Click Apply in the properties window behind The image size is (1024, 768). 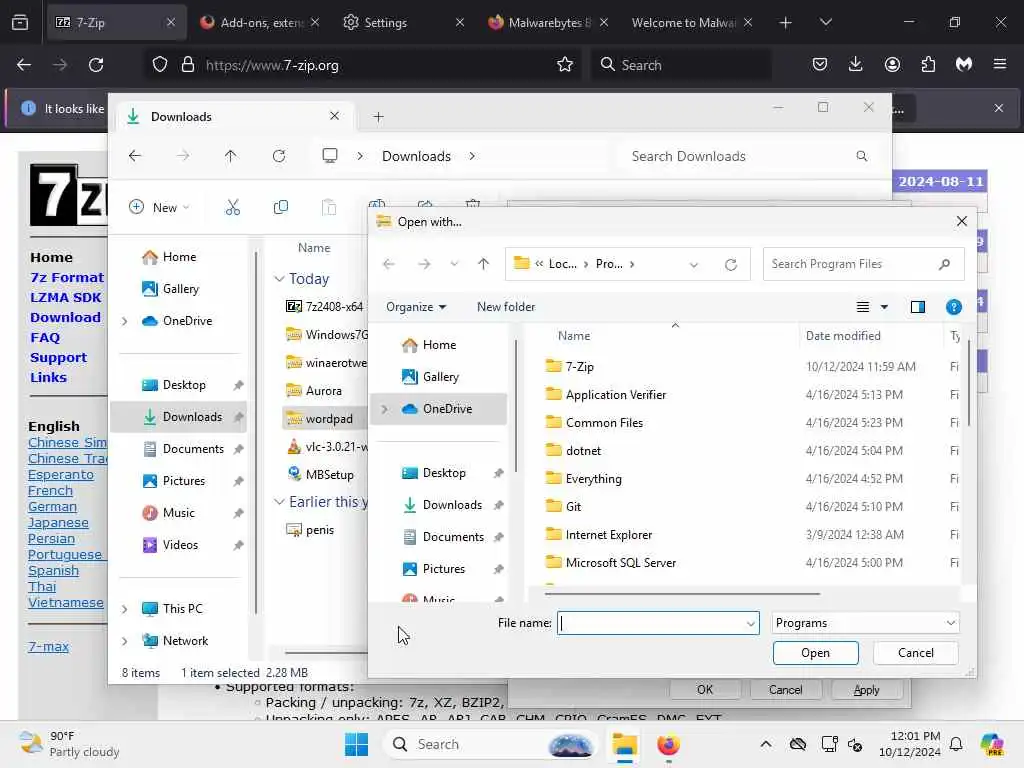click(867, 690)
